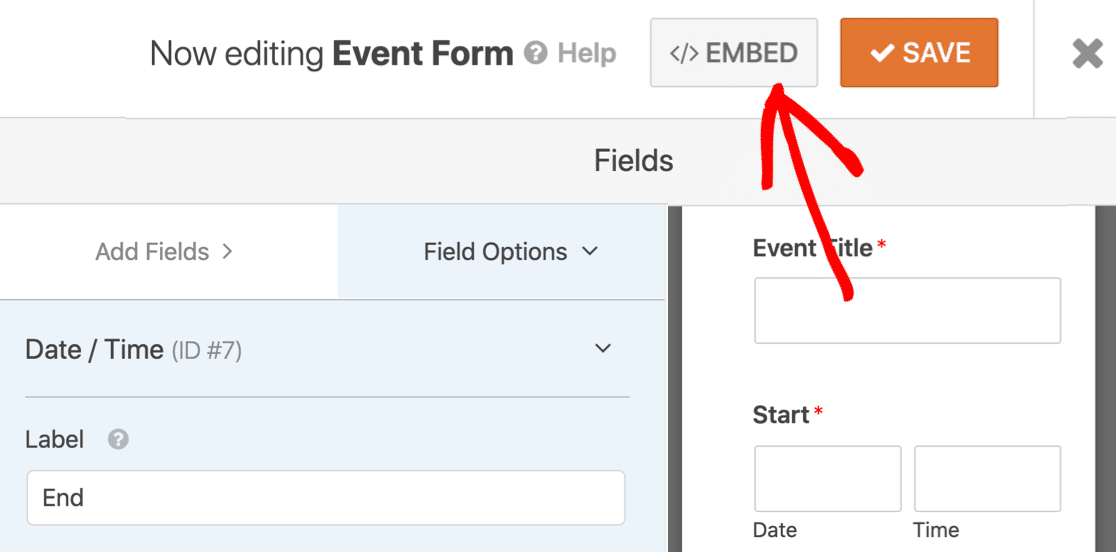Click the Date / Time (ID #7) heading
The width and height of the screenshot is (1116, 552).
(133, 350)
